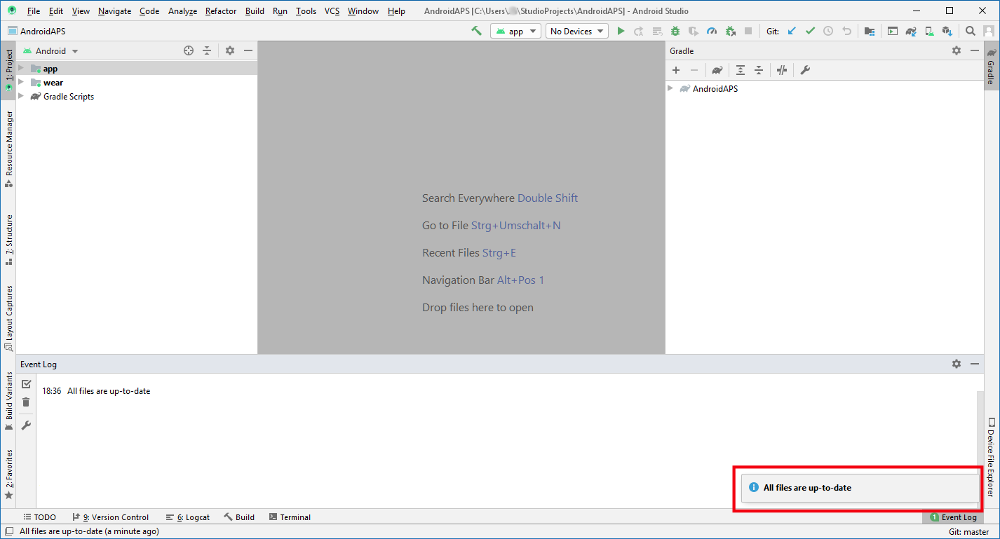
Task: Open the VCS menu
Action: (332, 11)
